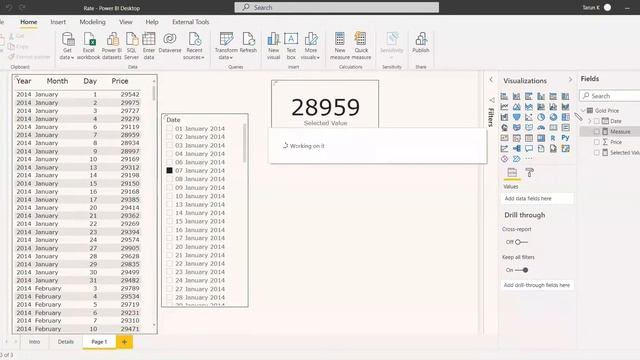Switch to the Insert ribbon tab
This screenshot has height=360, width=640.
58,22
